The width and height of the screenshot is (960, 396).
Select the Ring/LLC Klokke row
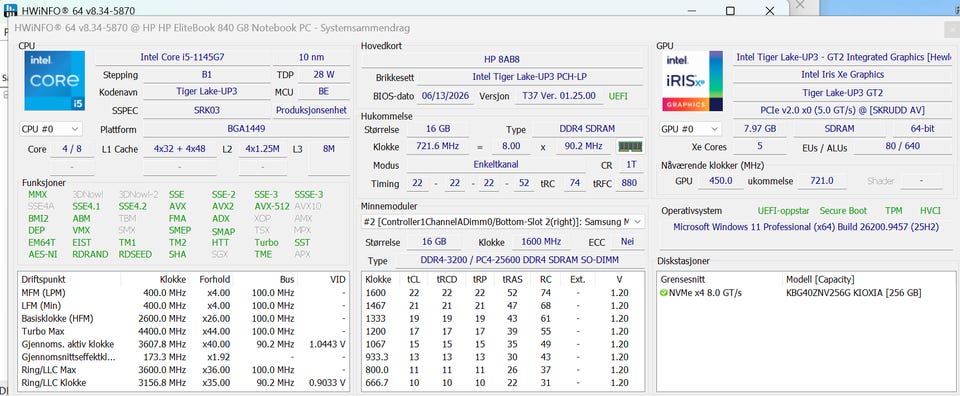click(183, 383)
